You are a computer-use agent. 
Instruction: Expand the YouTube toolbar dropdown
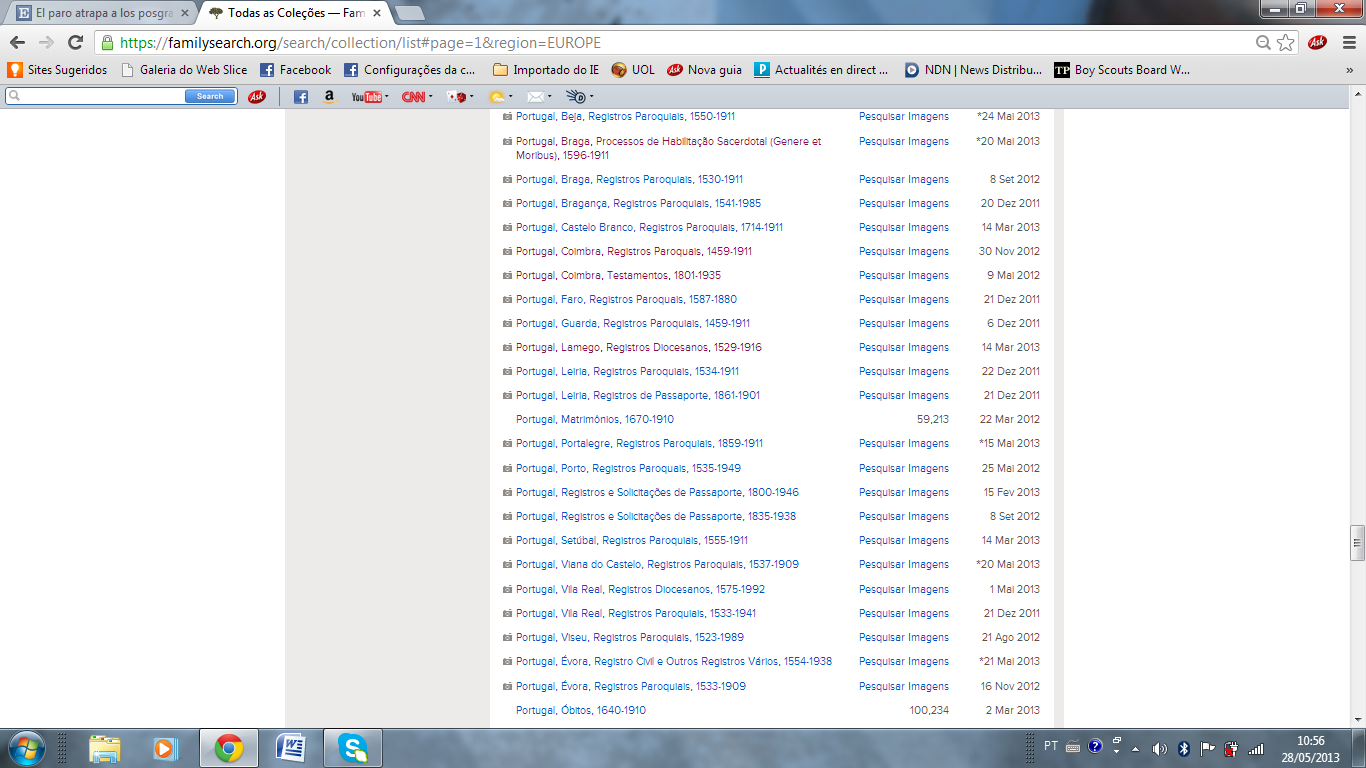[387, 97]
